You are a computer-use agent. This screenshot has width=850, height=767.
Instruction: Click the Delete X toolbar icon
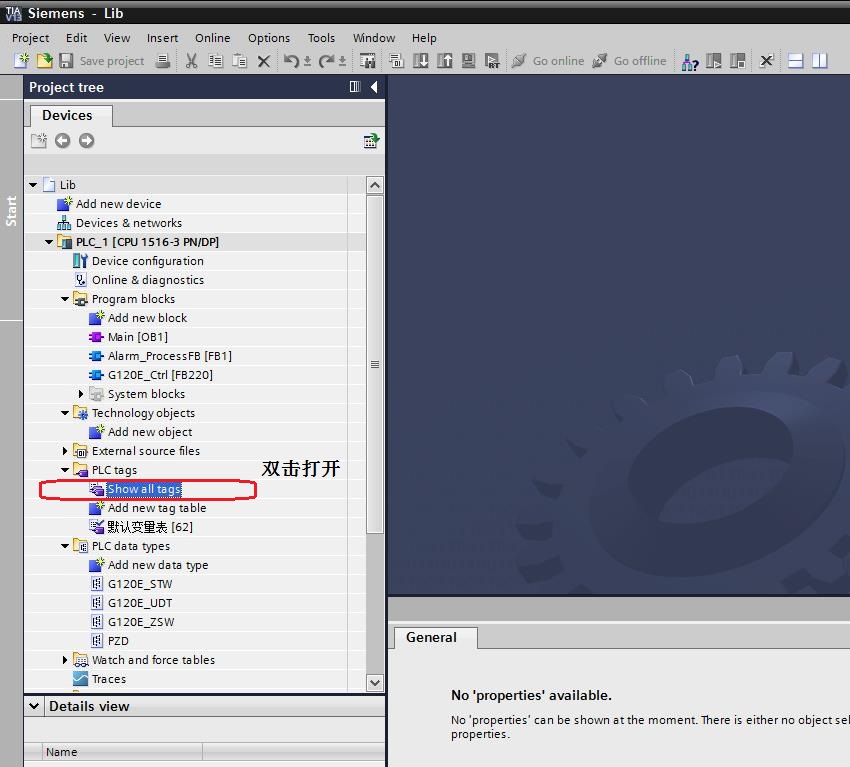[x=264, y=61]
